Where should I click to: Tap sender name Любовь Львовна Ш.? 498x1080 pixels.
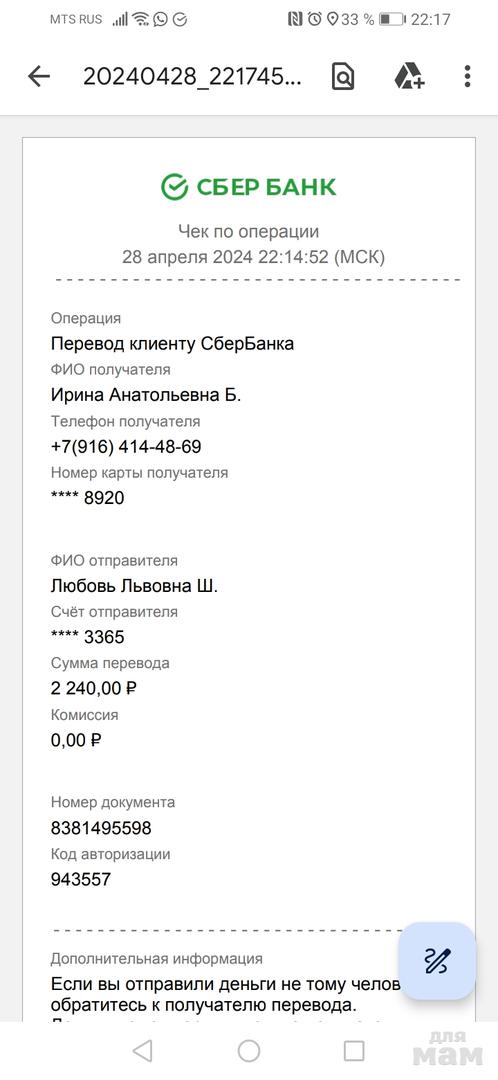pos(134,586)
